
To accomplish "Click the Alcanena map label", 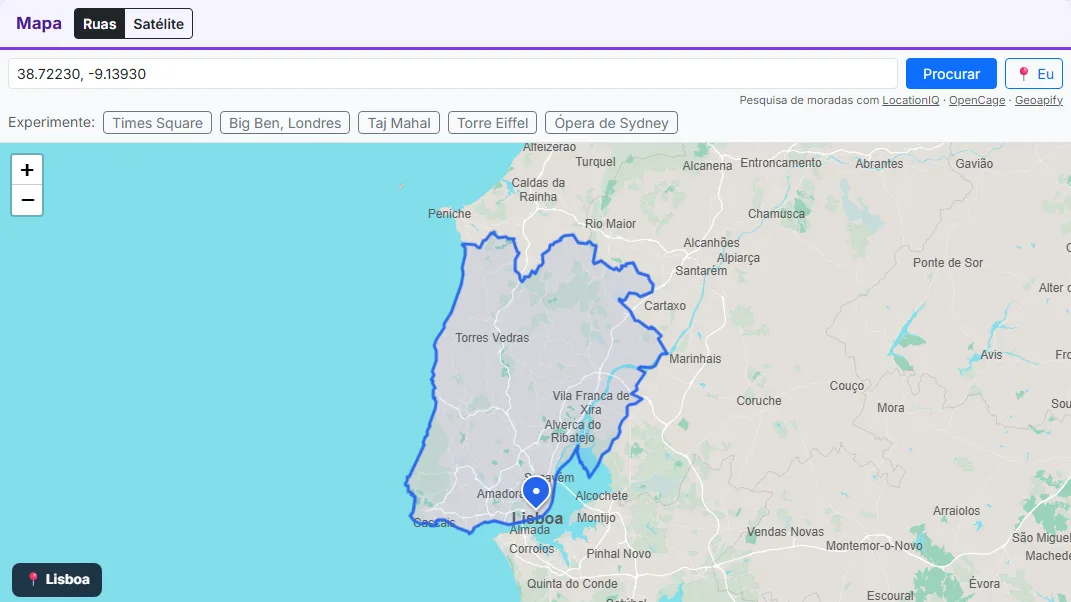I will [708, 166].
